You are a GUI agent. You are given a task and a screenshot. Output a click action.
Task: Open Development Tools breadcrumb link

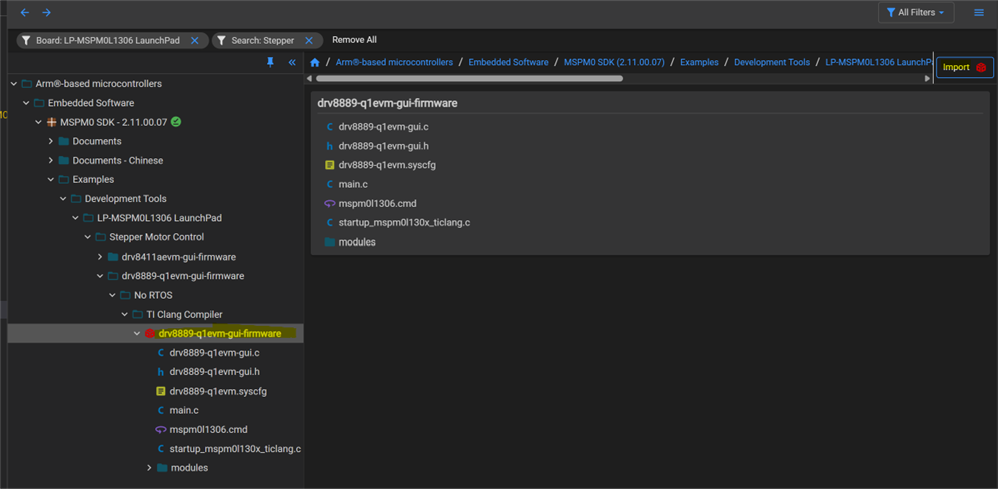point(772,62)
